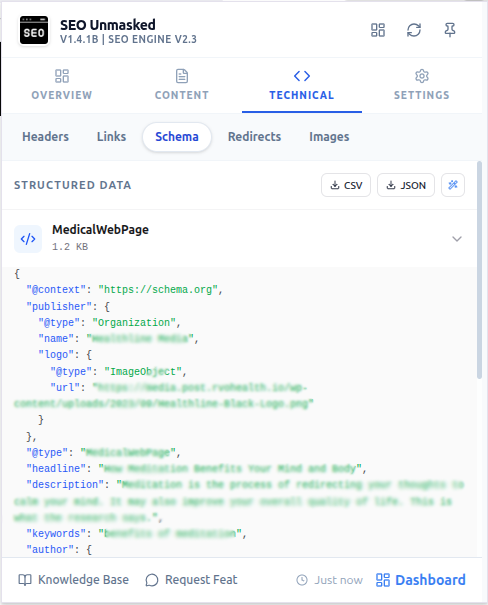Click the version text V1.4.1B SEO ENGINE
488x605 pixels.
[128, 39]
